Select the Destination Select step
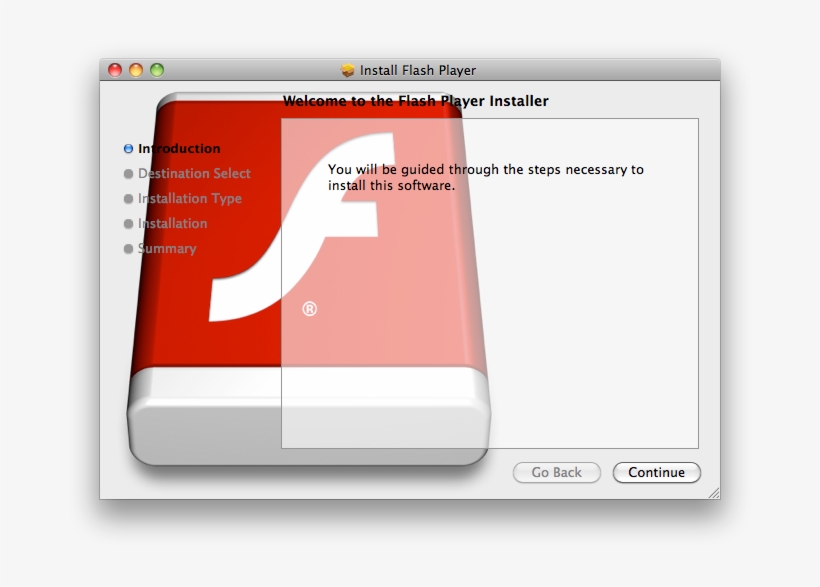This screenshot has height=587, width=820. (194, 174)
